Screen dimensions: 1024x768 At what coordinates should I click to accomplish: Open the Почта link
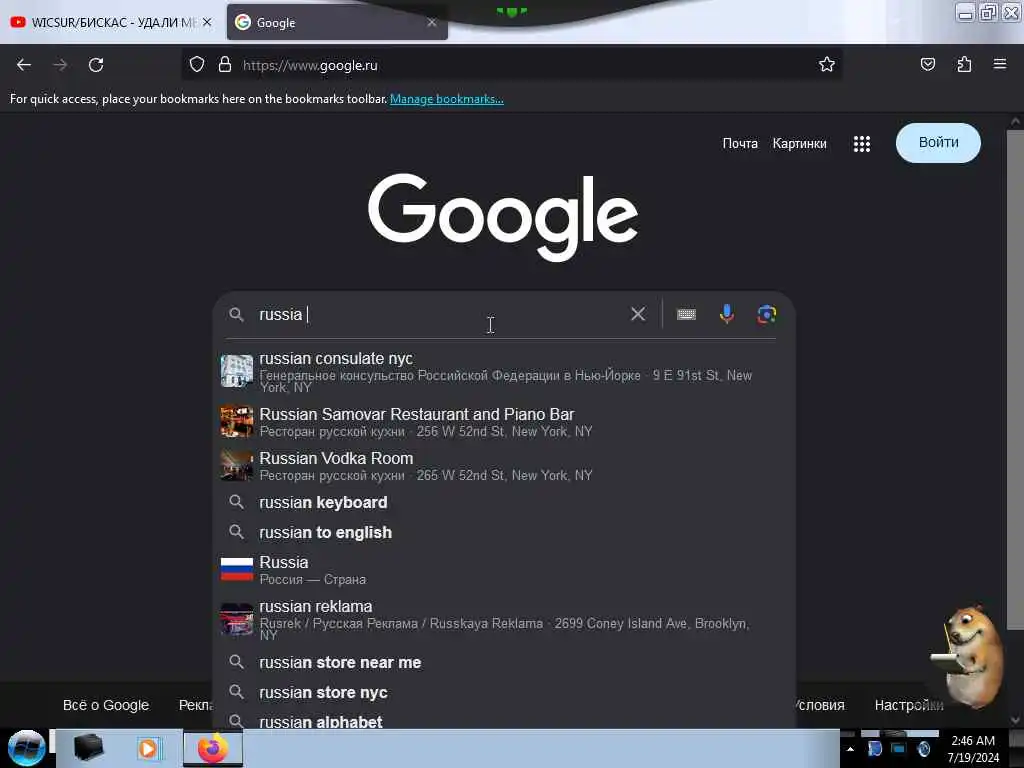pos(740,143)
